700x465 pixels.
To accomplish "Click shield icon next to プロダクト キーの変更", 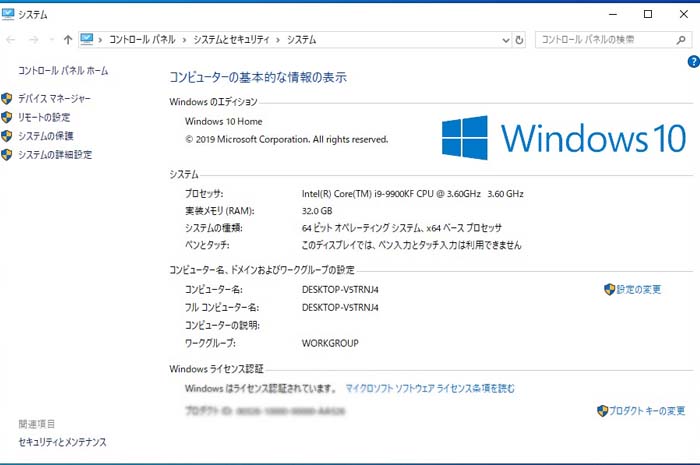I will tap(602, 411).
